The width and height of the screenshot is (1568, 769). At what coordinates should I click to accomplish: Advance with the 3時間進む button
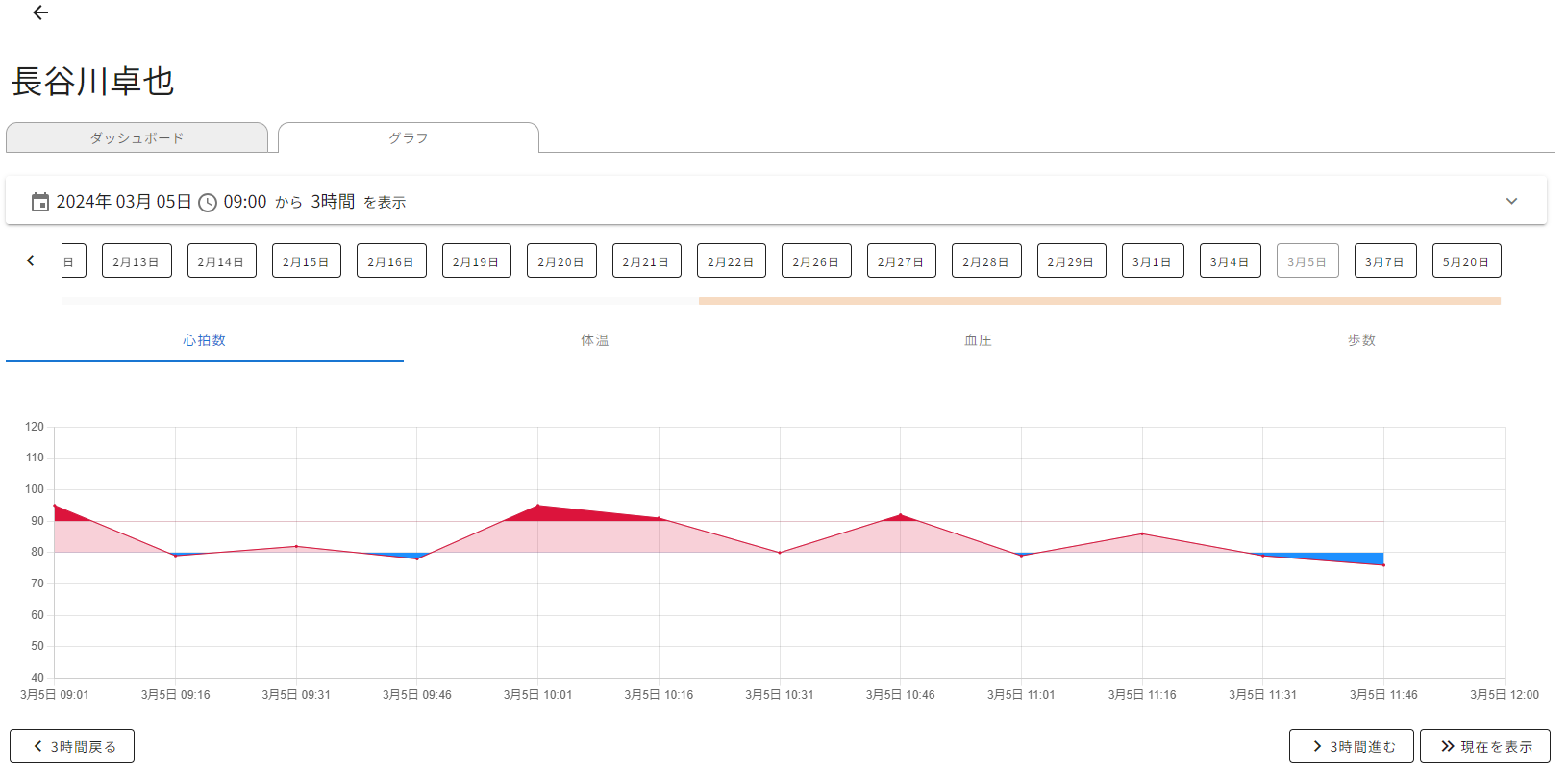tap(1351, 746)
